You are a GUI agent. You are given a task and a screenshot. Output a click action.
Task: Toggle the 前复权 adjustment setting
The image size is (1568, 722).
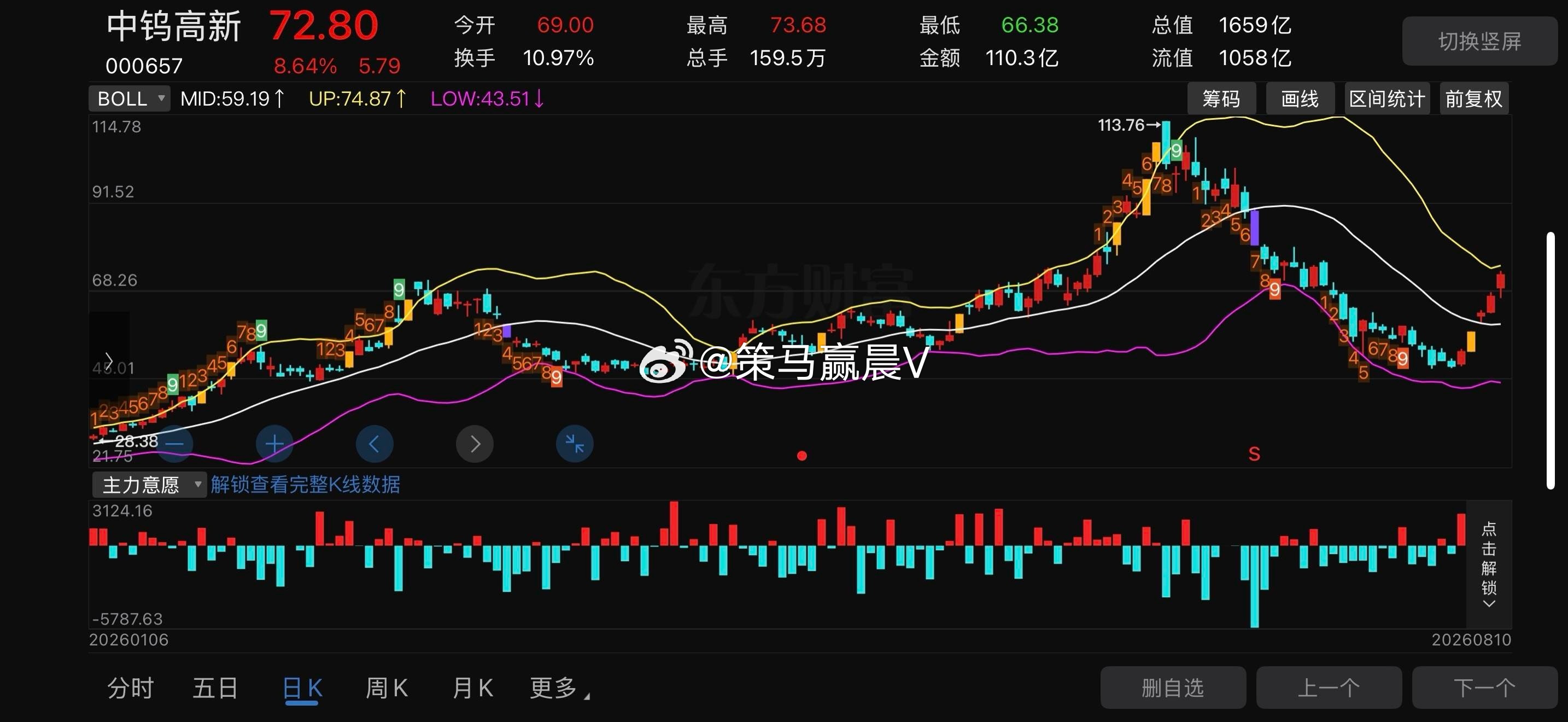(1473, 98)
